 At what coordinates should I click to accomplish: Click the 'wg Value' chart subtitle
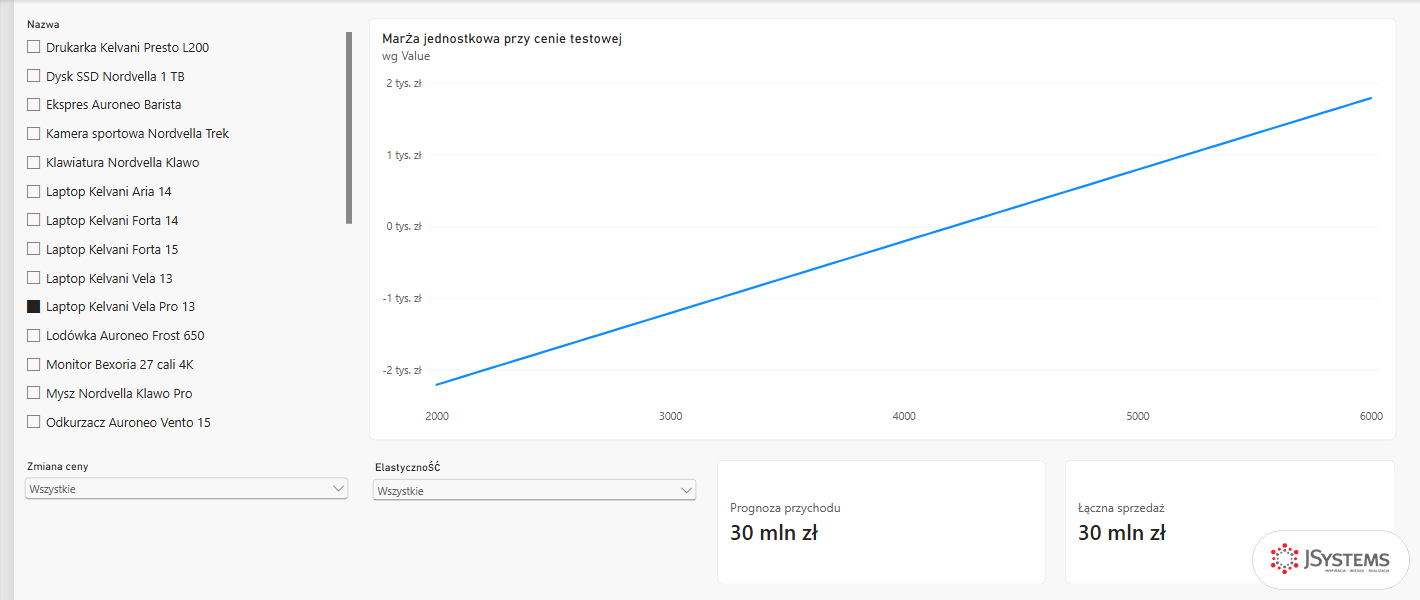(406, 56)
